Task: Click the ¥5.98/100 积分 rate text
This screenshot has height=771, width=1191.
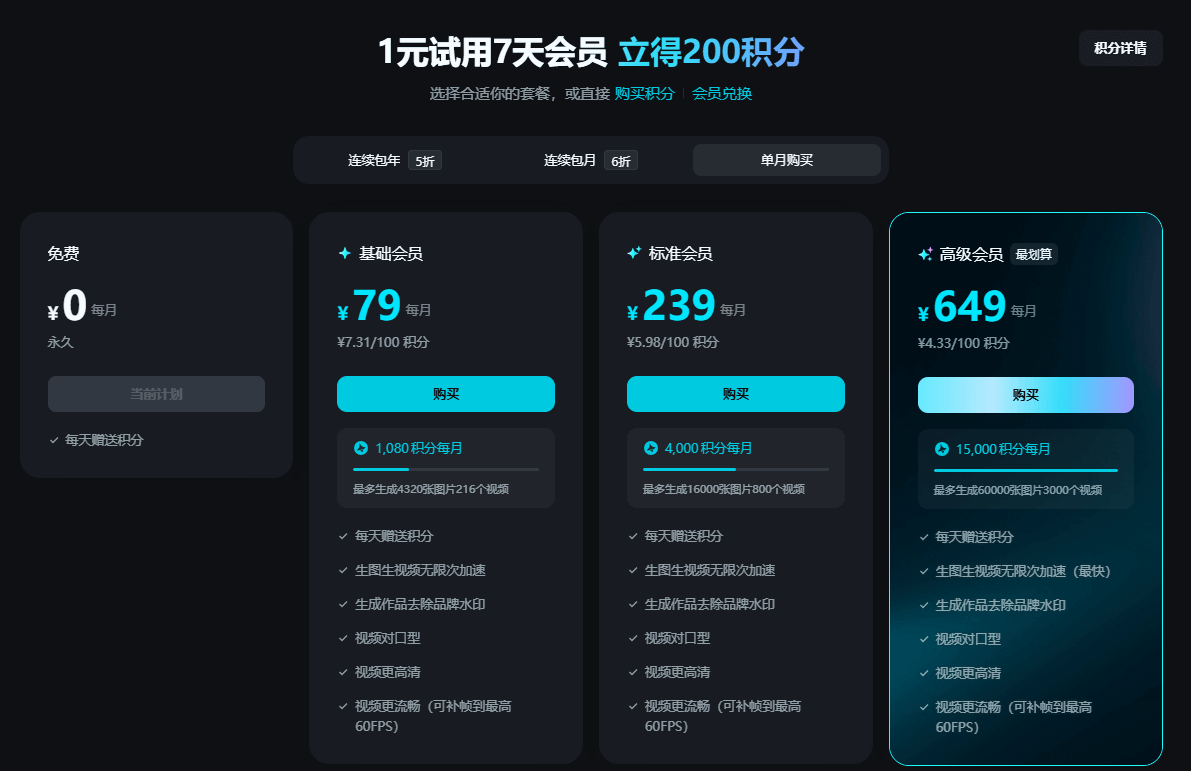Action: 672,342
